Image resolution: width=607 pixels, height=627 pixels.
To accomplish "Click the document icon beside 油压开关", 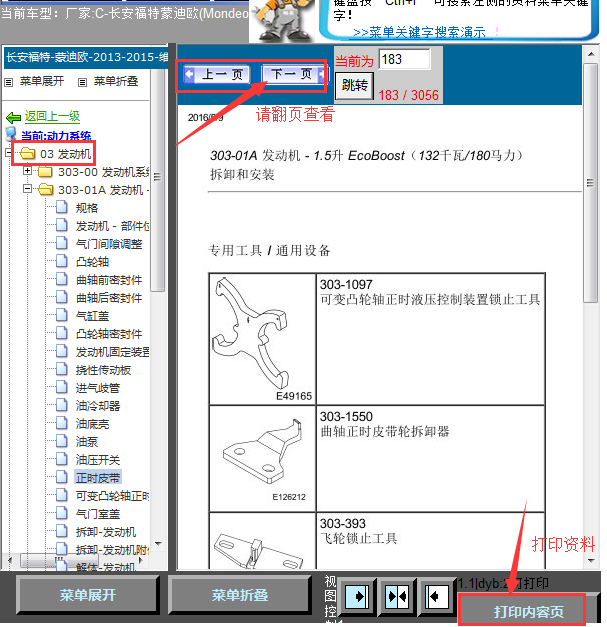I will (x=62, y=459).
